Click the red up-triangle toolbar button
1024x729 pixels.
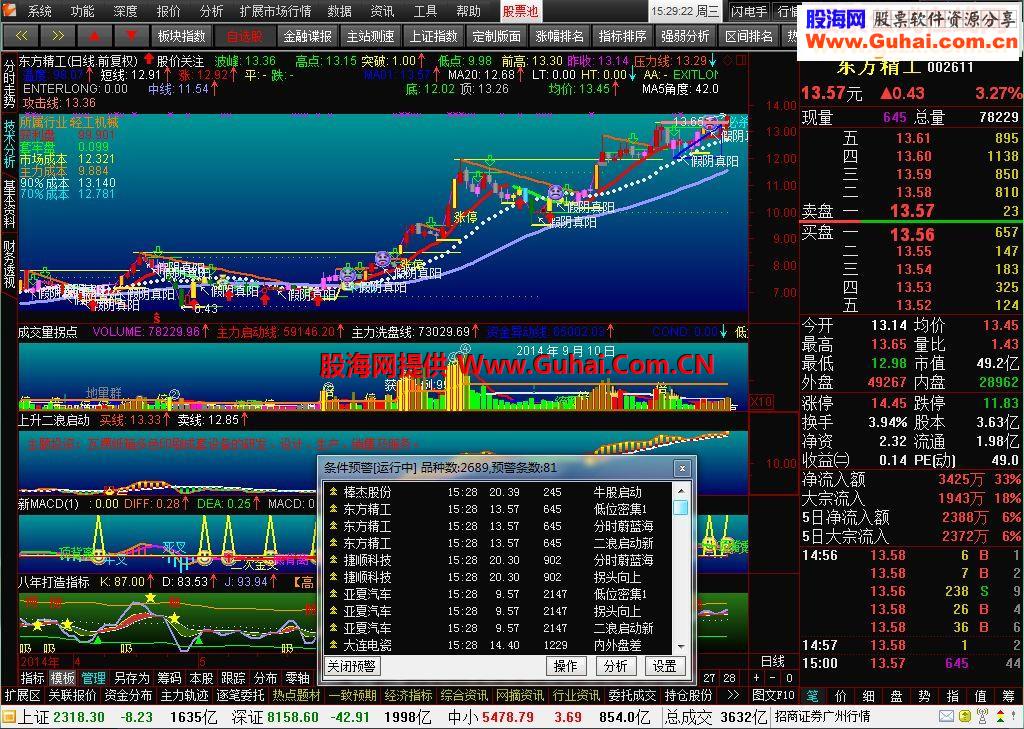94,36
